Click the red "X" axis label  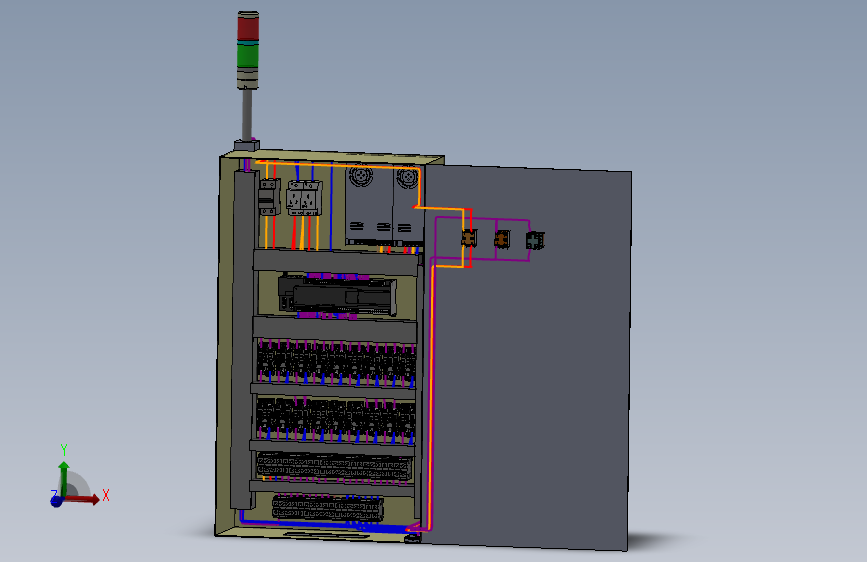(x=106, y=495)
